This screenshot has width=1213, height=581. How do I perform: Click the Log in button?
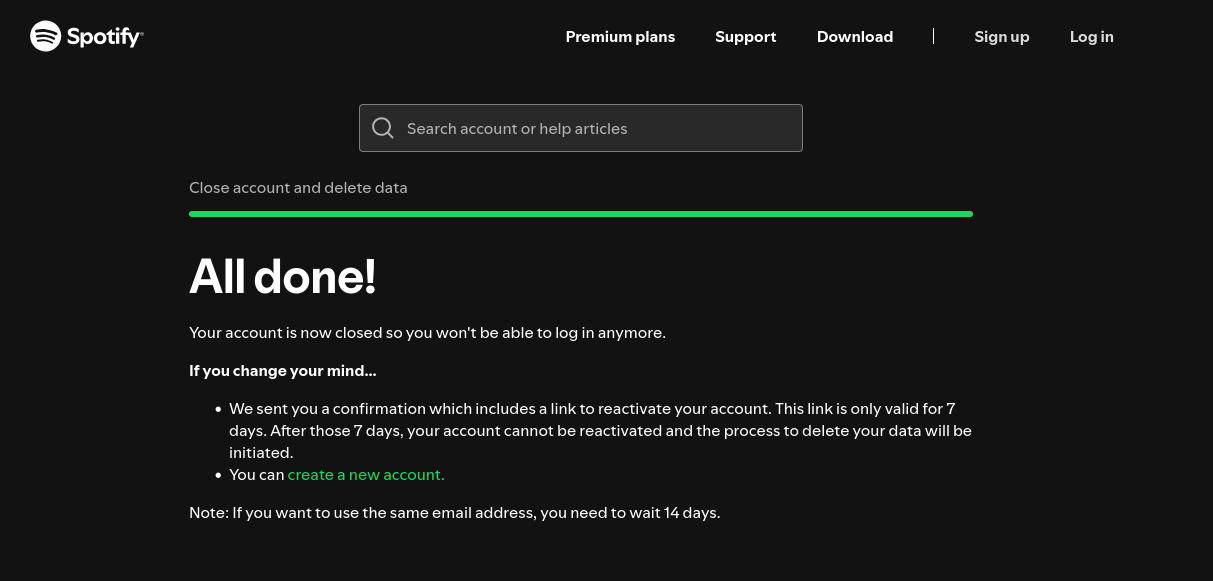[x=1091, y=36]
